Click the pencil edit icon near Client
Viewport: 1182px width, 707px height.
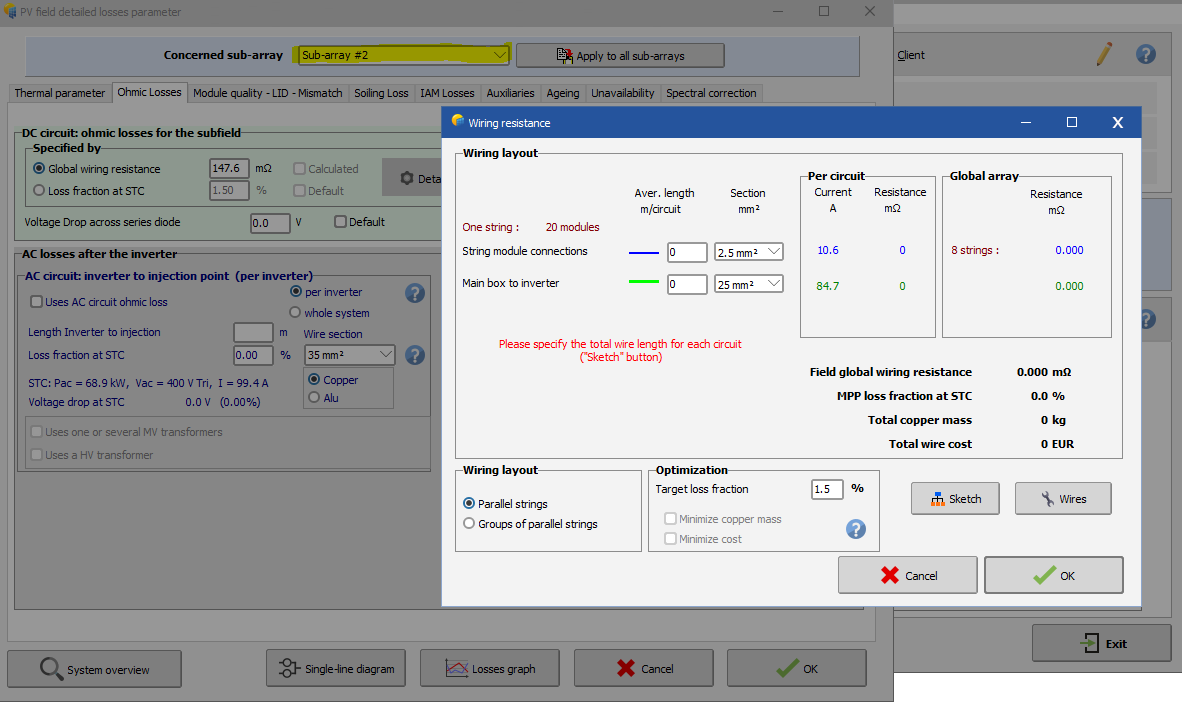[x=1103, y=55]
